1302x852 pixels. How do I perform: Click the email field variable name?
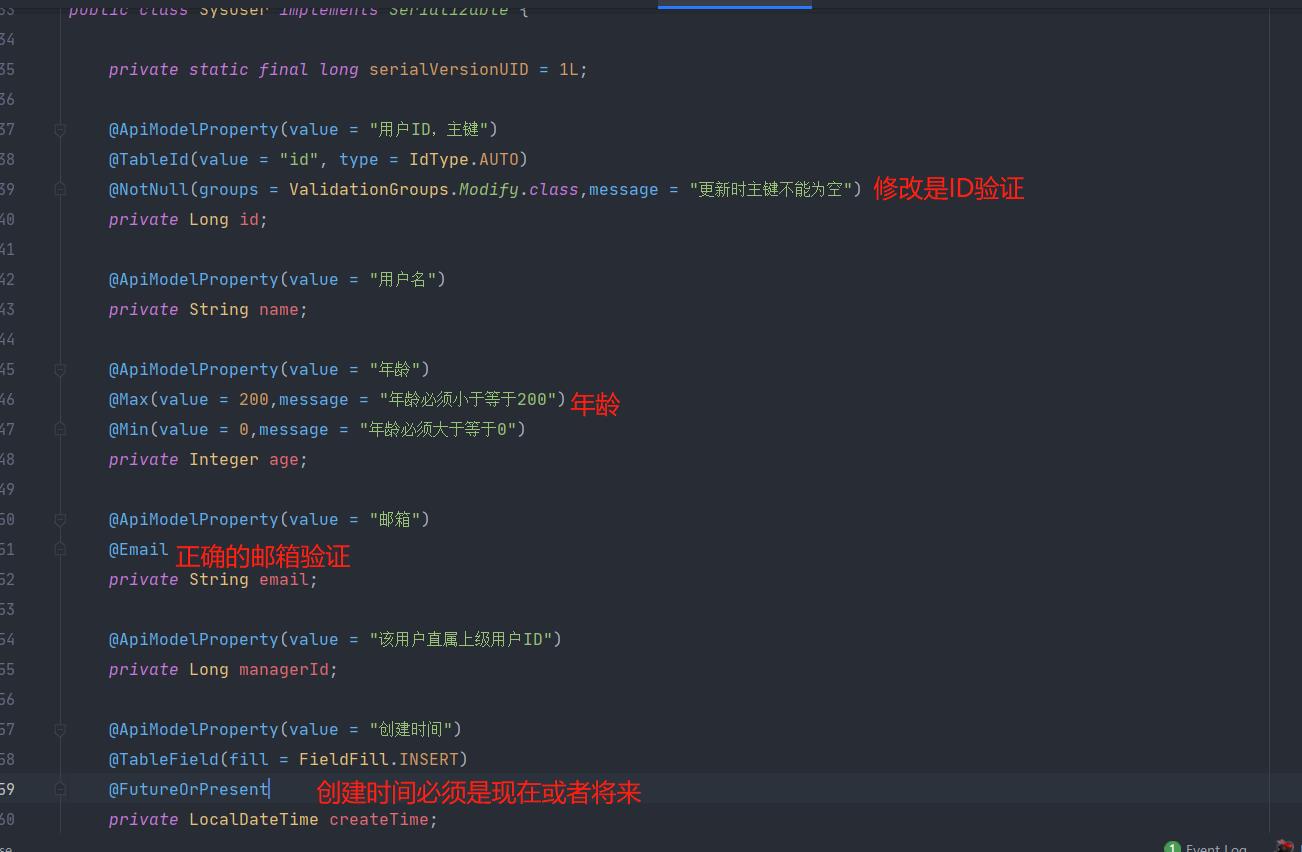click(x=284, y=579)
